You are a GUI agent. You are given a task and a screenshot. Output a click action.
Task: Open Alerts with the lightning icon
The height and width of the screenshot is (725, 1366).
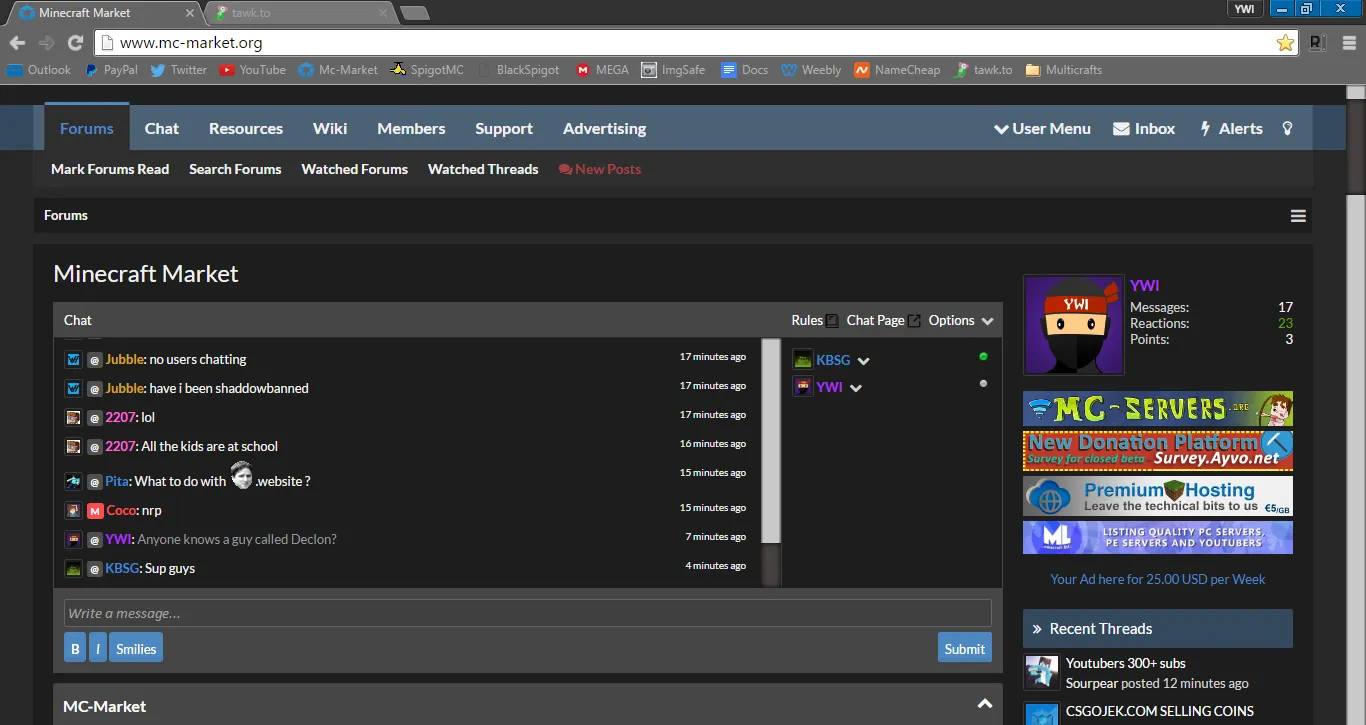point(1231,128)
